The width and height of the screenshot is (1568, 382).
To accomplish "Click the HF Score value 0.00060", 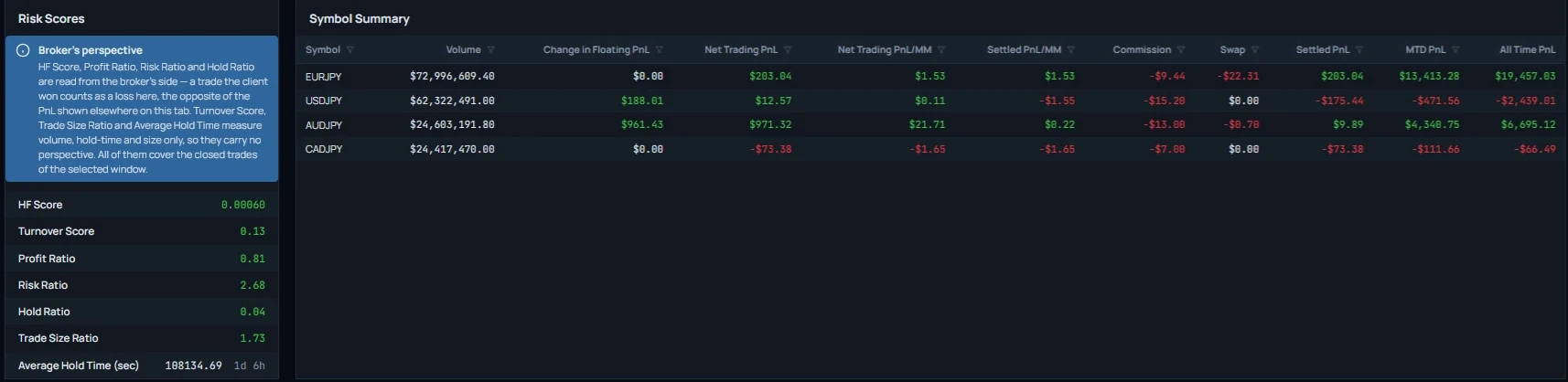I will point(242,206).
